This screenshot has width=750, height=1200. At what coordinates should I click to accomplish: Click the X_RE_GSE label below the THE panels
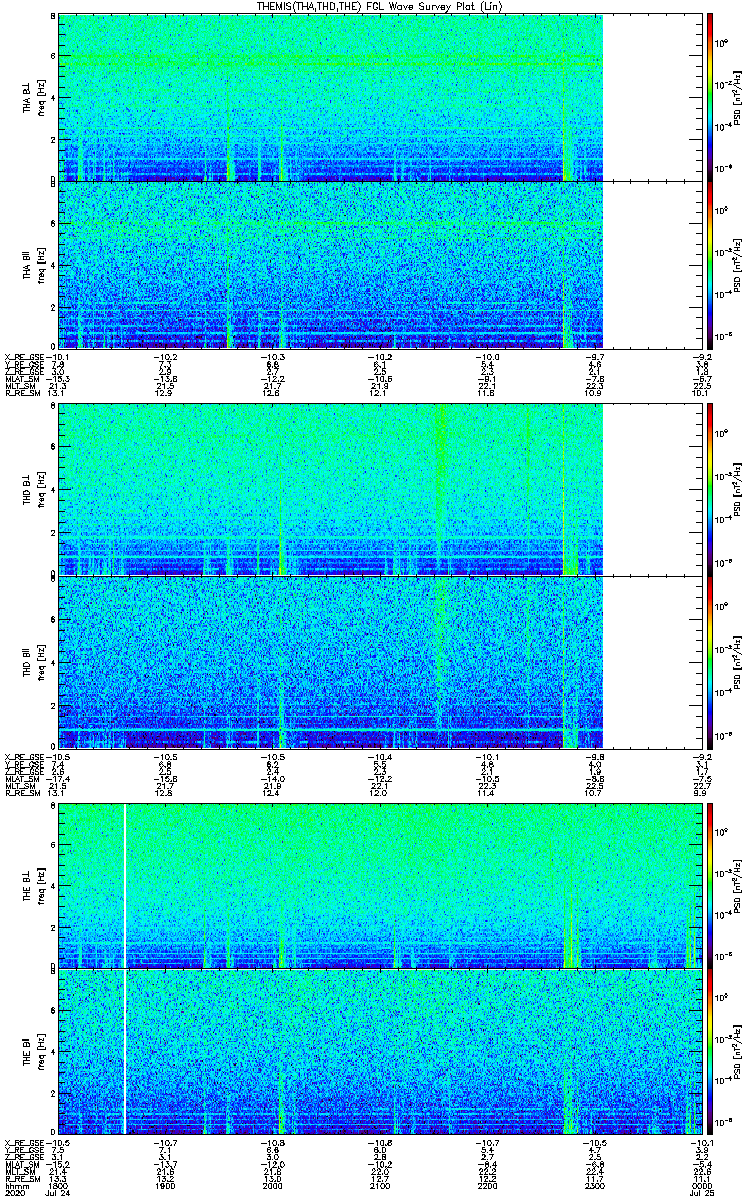pyautogui.click(x=23, y=1142)
